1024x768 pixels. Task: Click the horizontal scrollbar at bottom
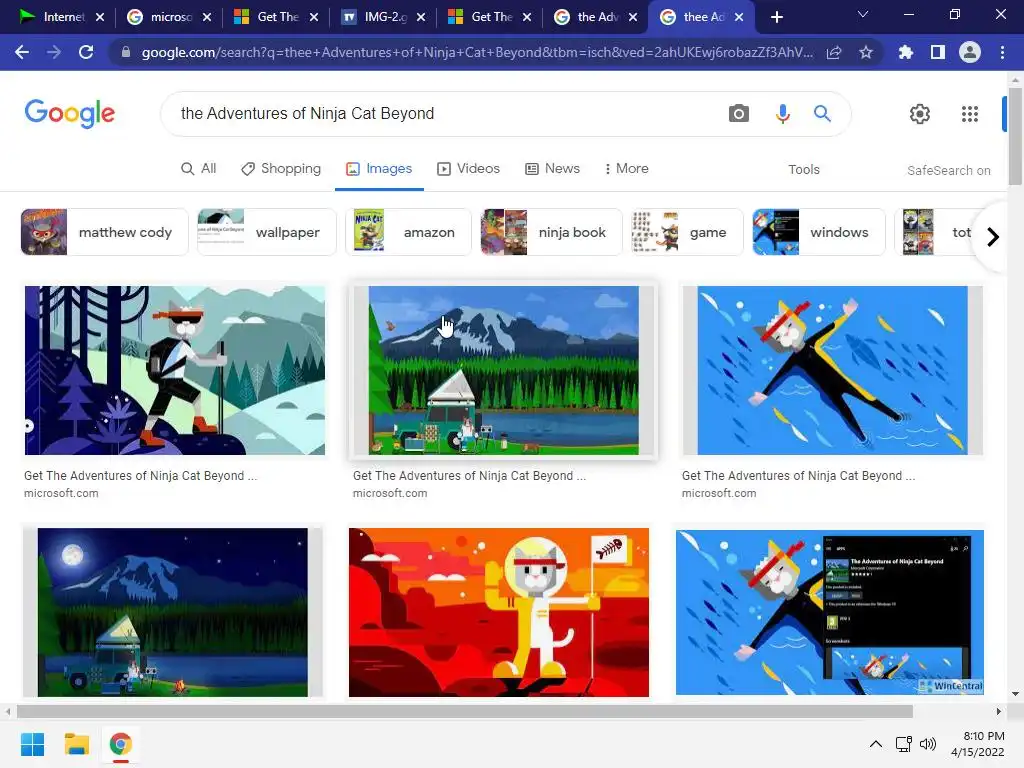pyautogui.click(x=464, y=711)
